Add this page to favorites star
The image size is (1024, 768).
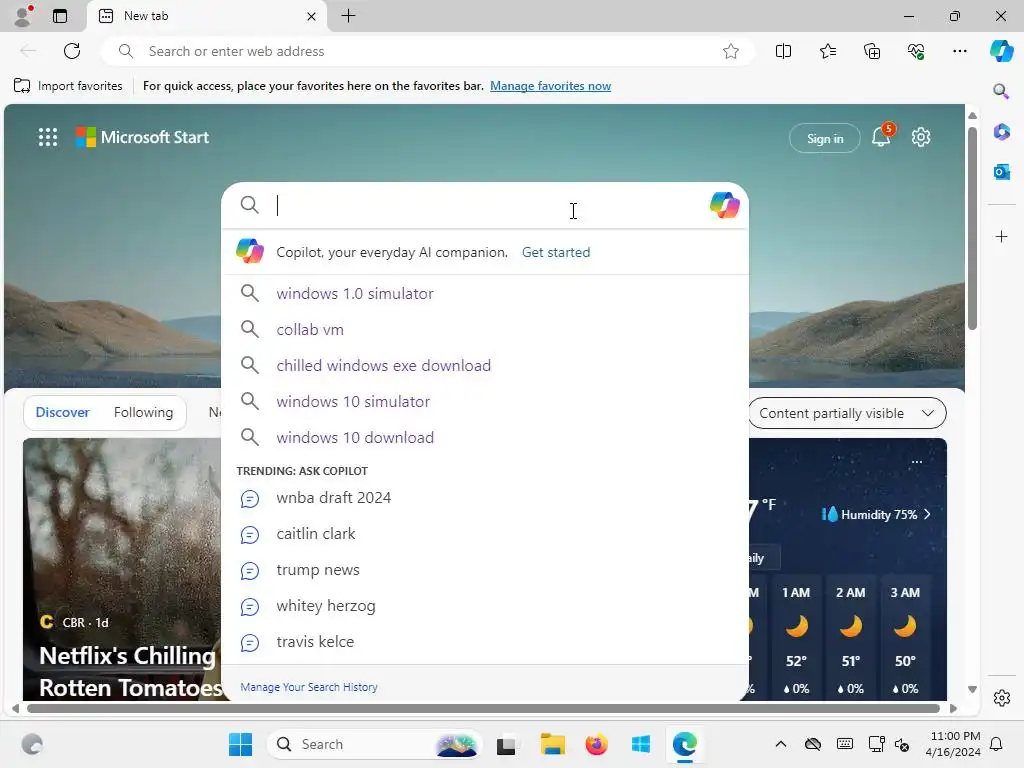tap(731, 51)
